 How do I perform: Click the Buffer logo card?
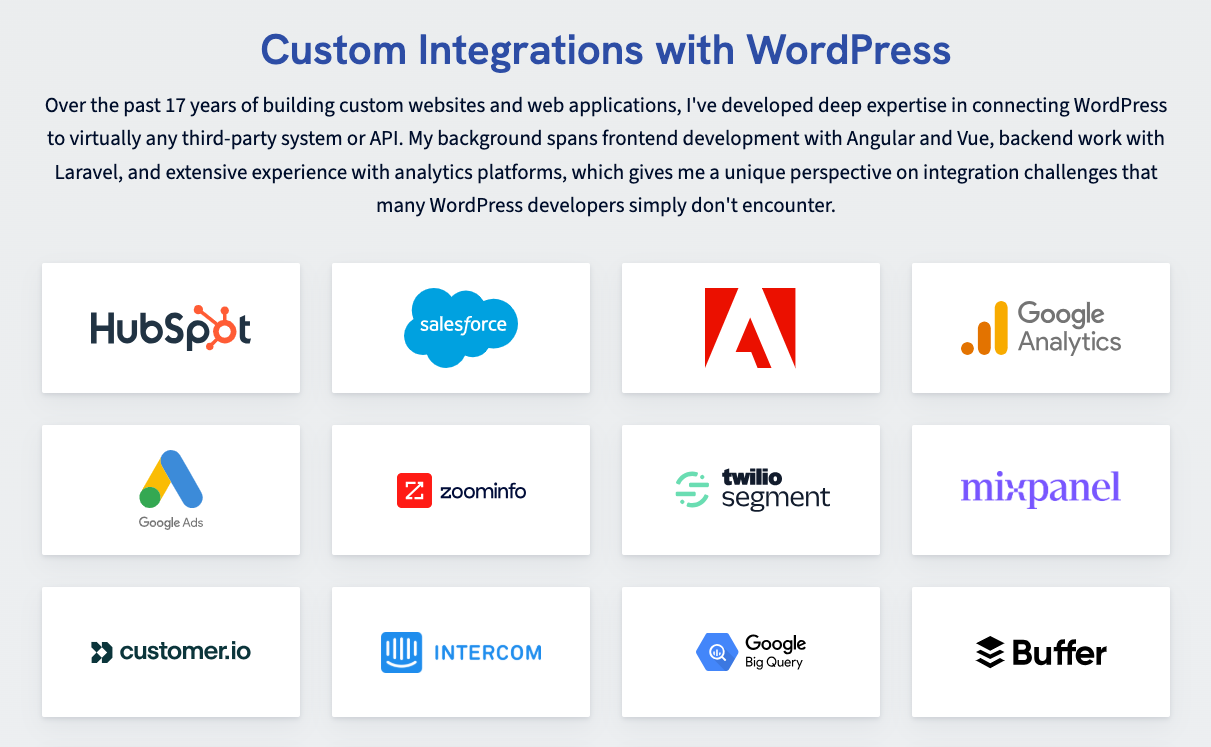pos(1041,652)
